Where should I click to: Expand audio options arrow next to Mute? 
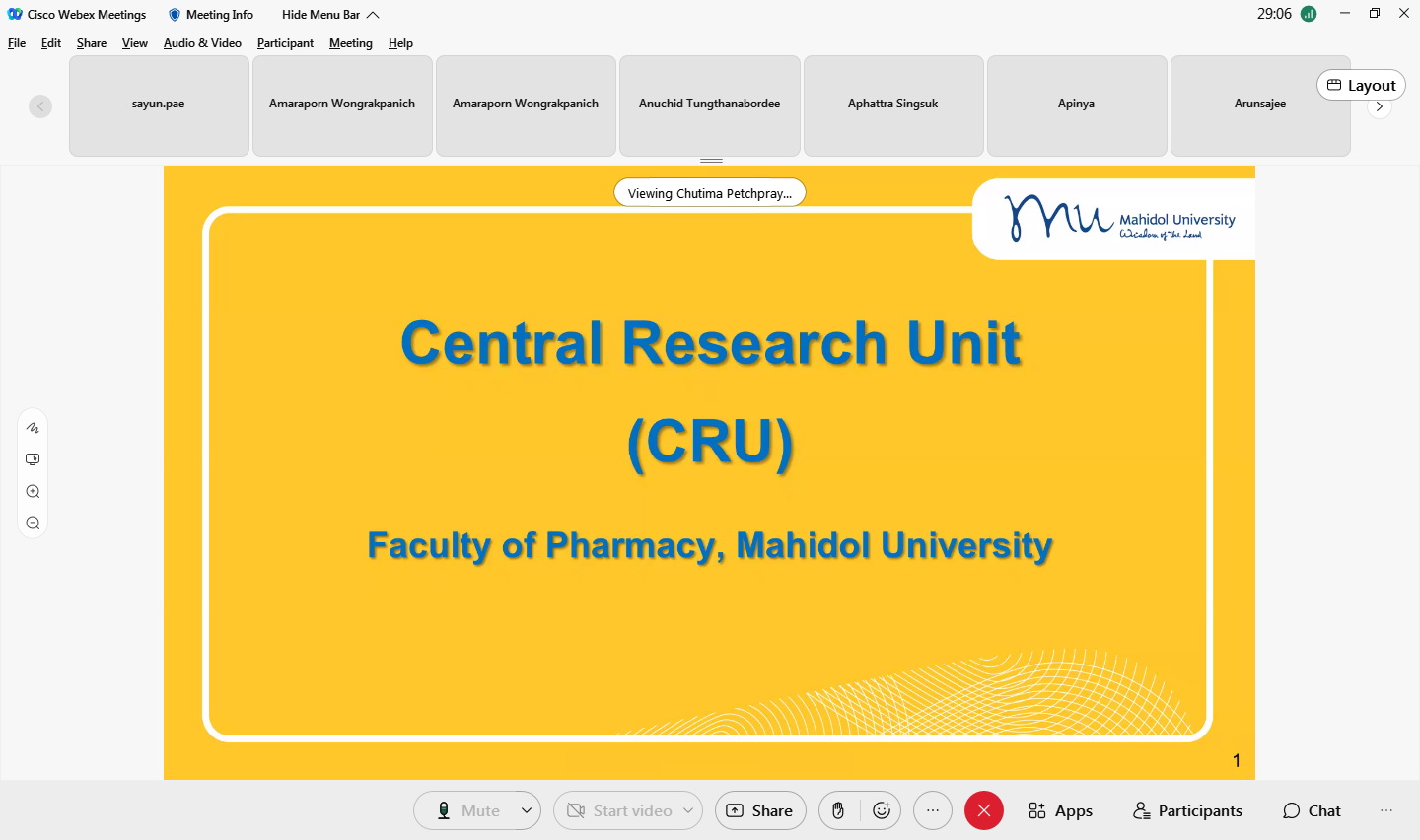point(527,810)
